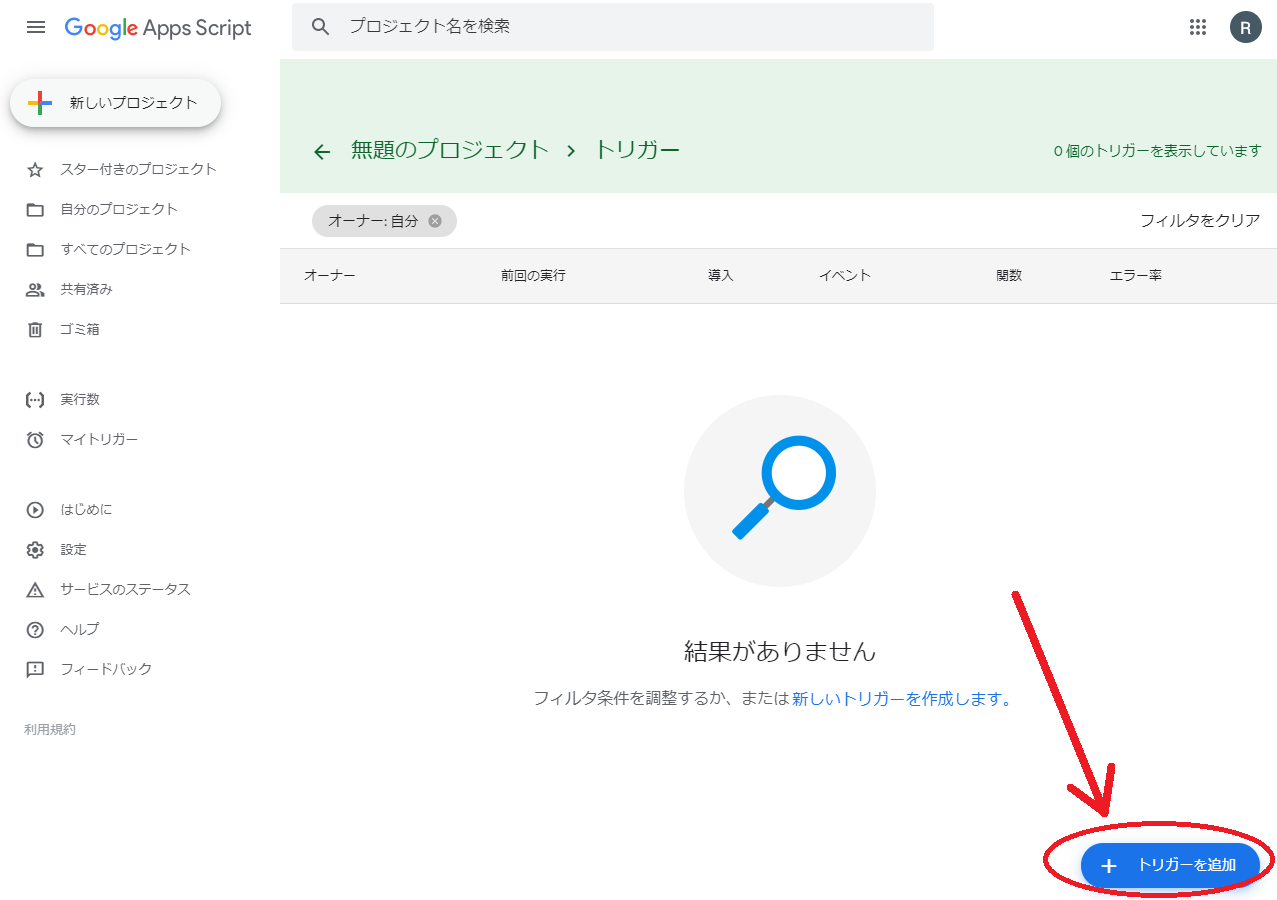Open 実行数 in sidebar
This screenshot has height=900, width=1277.
click(80, 399)
